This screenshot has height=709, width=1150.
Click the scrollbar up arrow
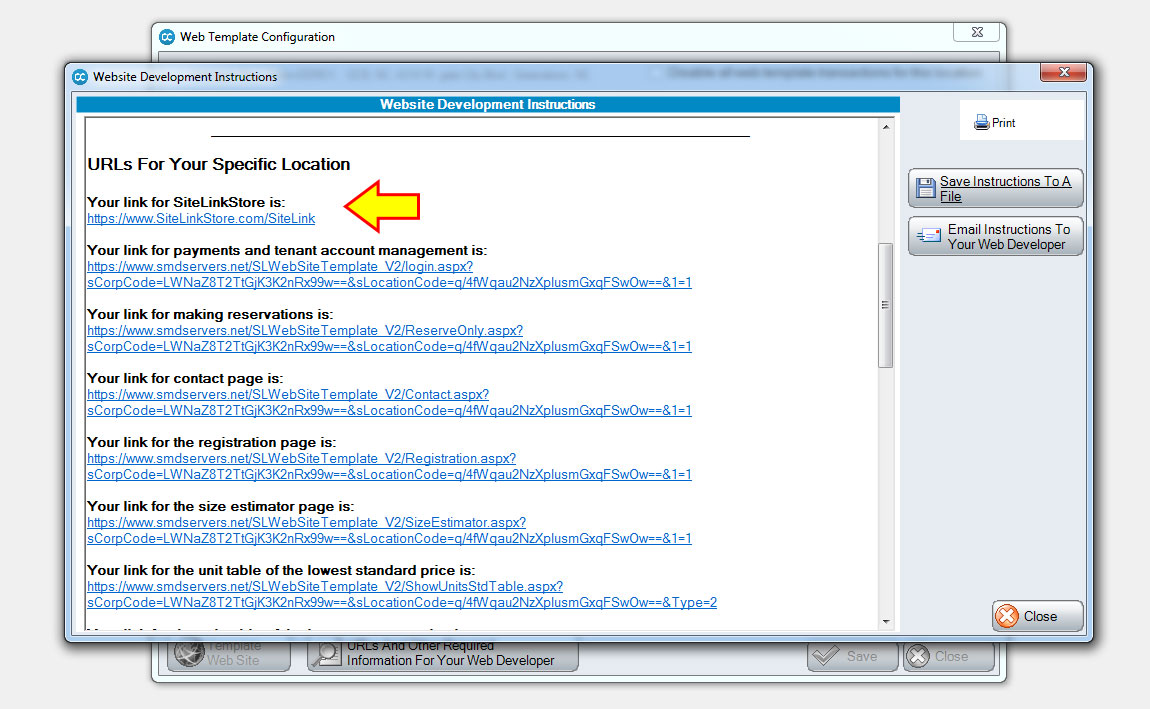pyautogui.click(x=886, y=127)
